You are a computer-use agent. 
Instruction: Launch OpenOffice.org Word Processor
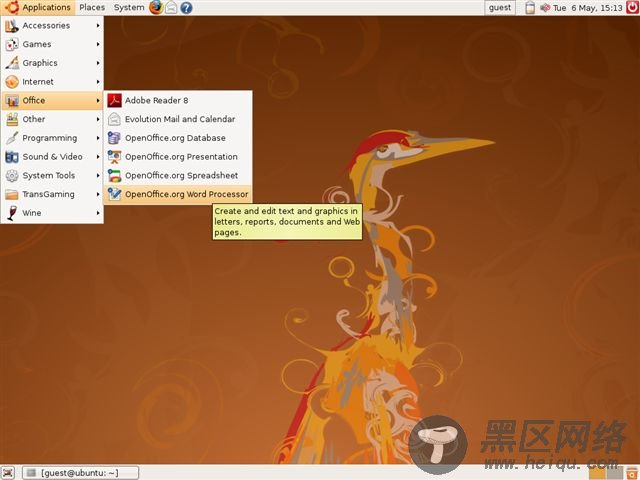[178, 194]
